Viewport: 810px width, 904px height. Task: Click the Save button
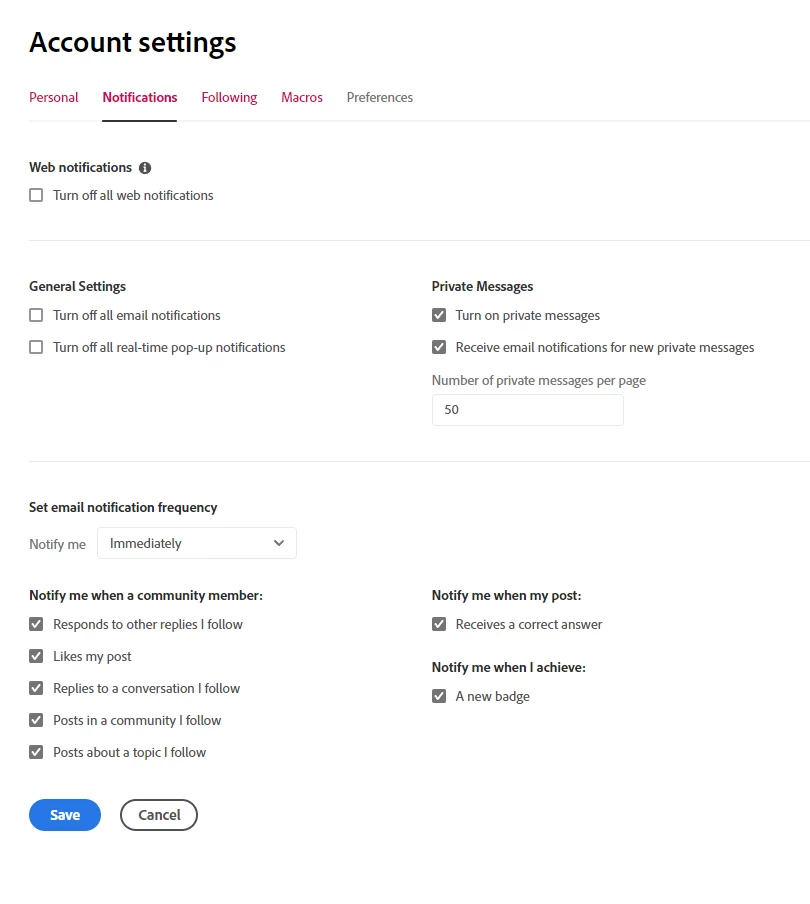click(65, 815)
